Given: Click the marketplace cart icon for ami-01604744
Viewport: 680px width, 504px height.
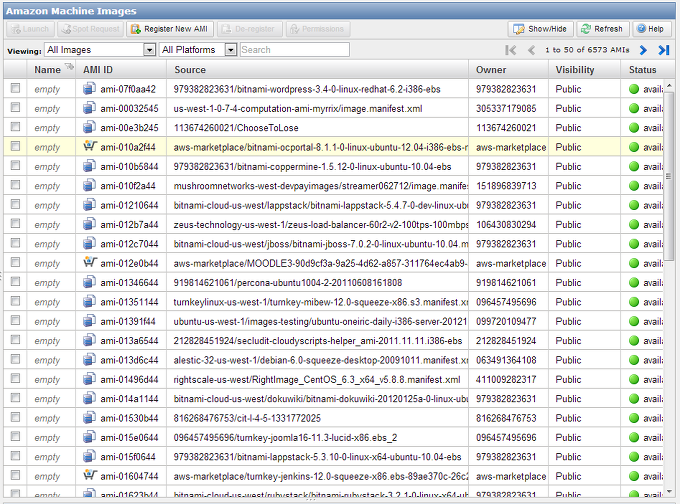Looking at the screenshot, I should pyautogui.click(x=90, y=475).
